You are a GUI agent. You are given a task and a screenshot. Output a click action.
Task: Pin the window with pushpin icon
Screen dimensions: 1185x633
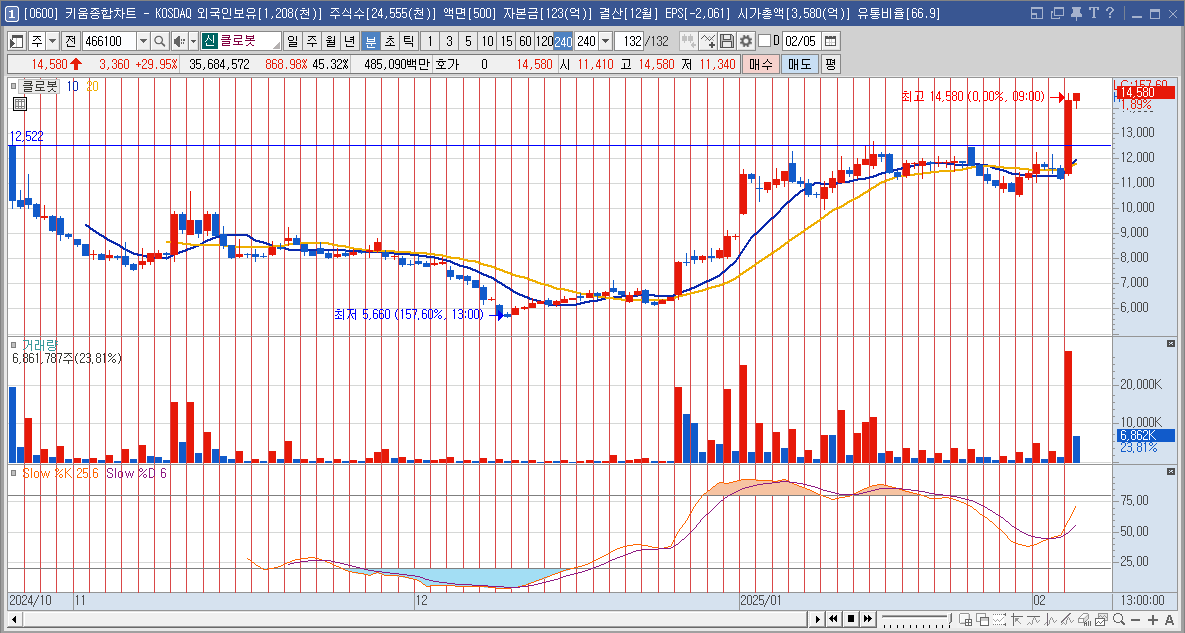click(x=1076, y=13)
